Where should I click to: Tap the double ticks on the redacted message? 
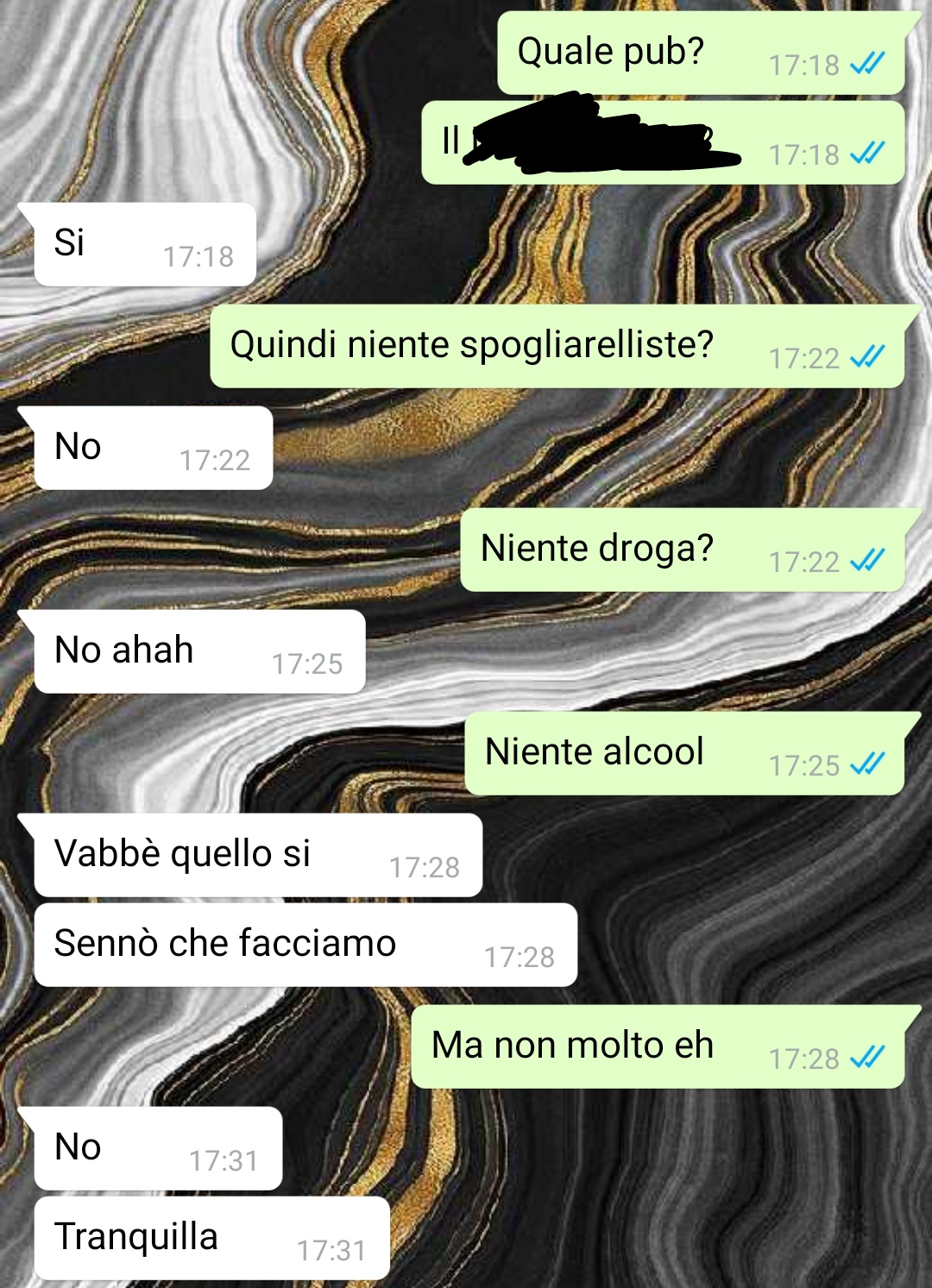click(867, 154)
